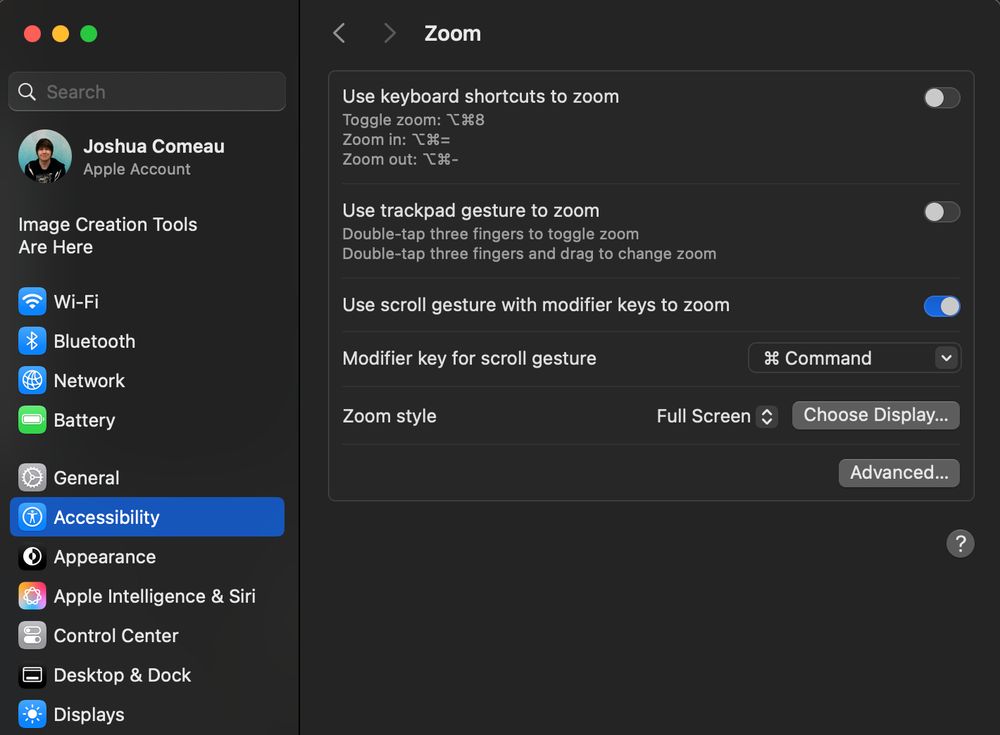Open the Command modifier key dropdown
The image size is (1000, 735).
pos(854,358)
